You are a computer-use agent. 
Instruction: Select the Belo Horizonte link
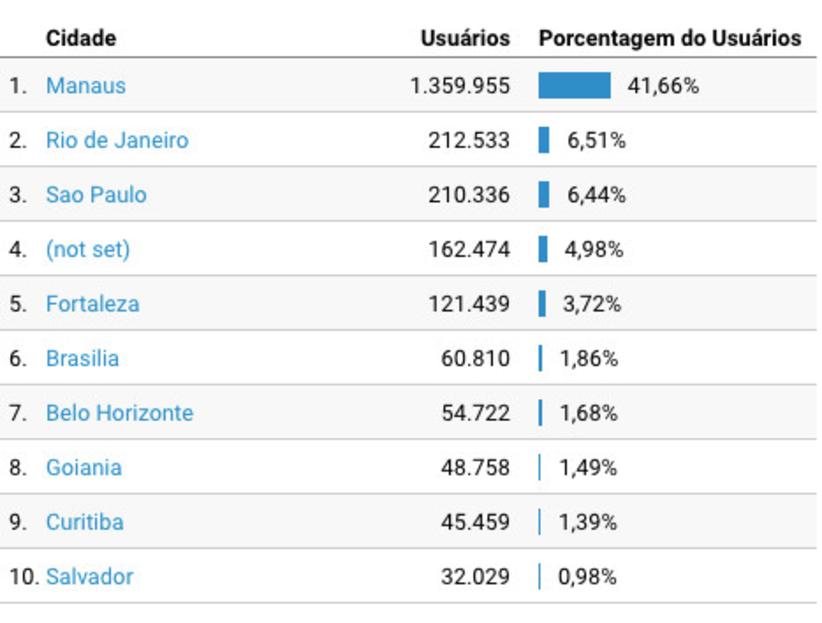coord(119,413)
